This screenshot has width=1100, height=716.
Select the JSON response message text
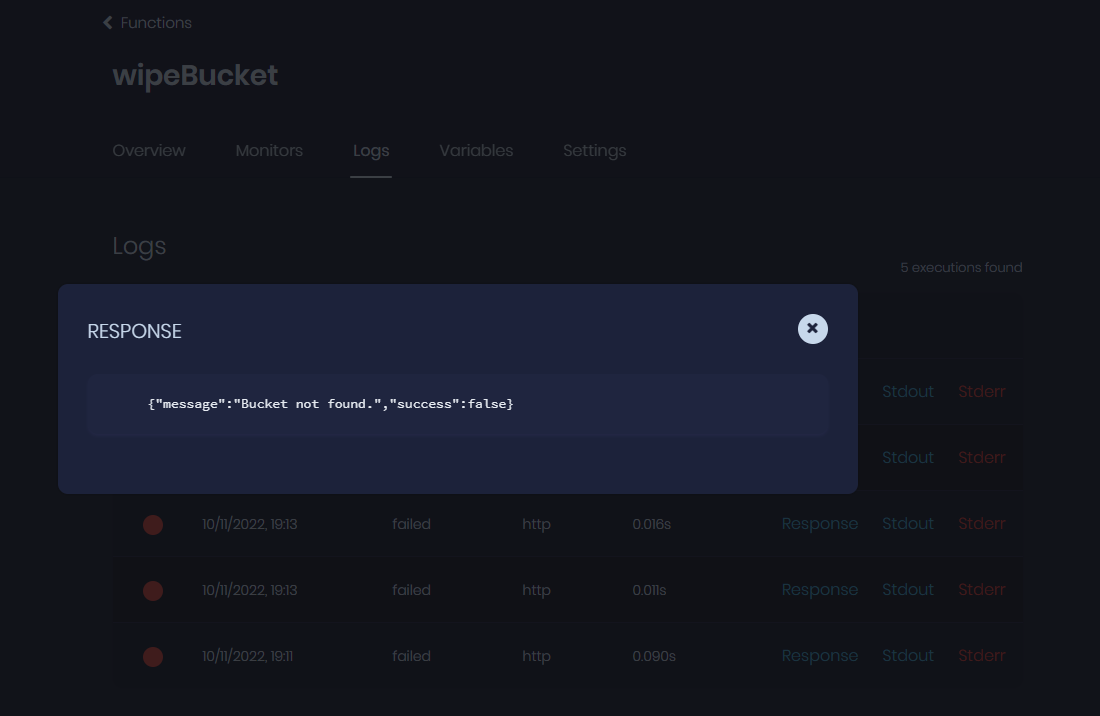pos(330,404)
